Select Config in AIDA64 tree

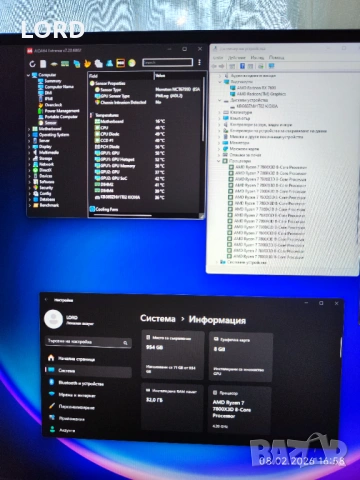click(x=45, y=194)
